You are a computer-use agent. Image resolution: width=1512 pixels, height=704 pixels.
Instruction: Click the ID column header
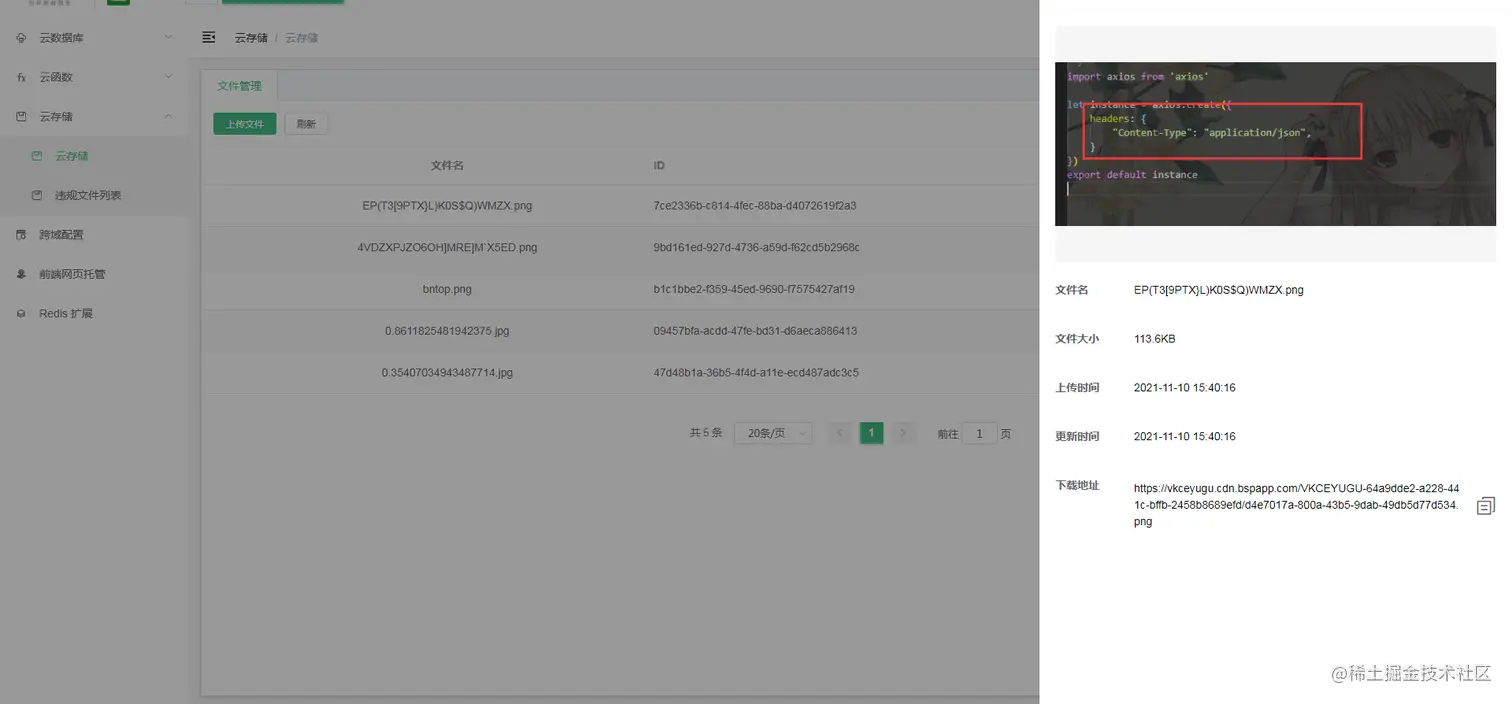pyautogui.click(x=659, y=165)
